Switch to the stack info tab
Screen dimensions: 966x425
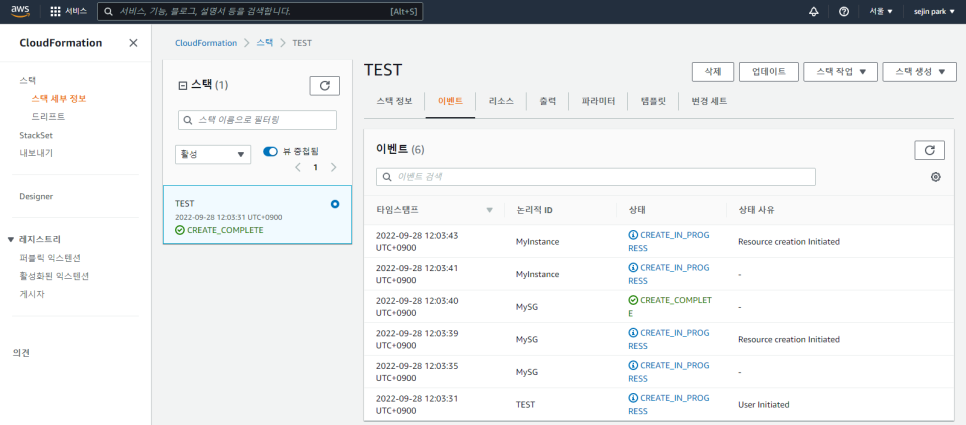tap(394, 101)
